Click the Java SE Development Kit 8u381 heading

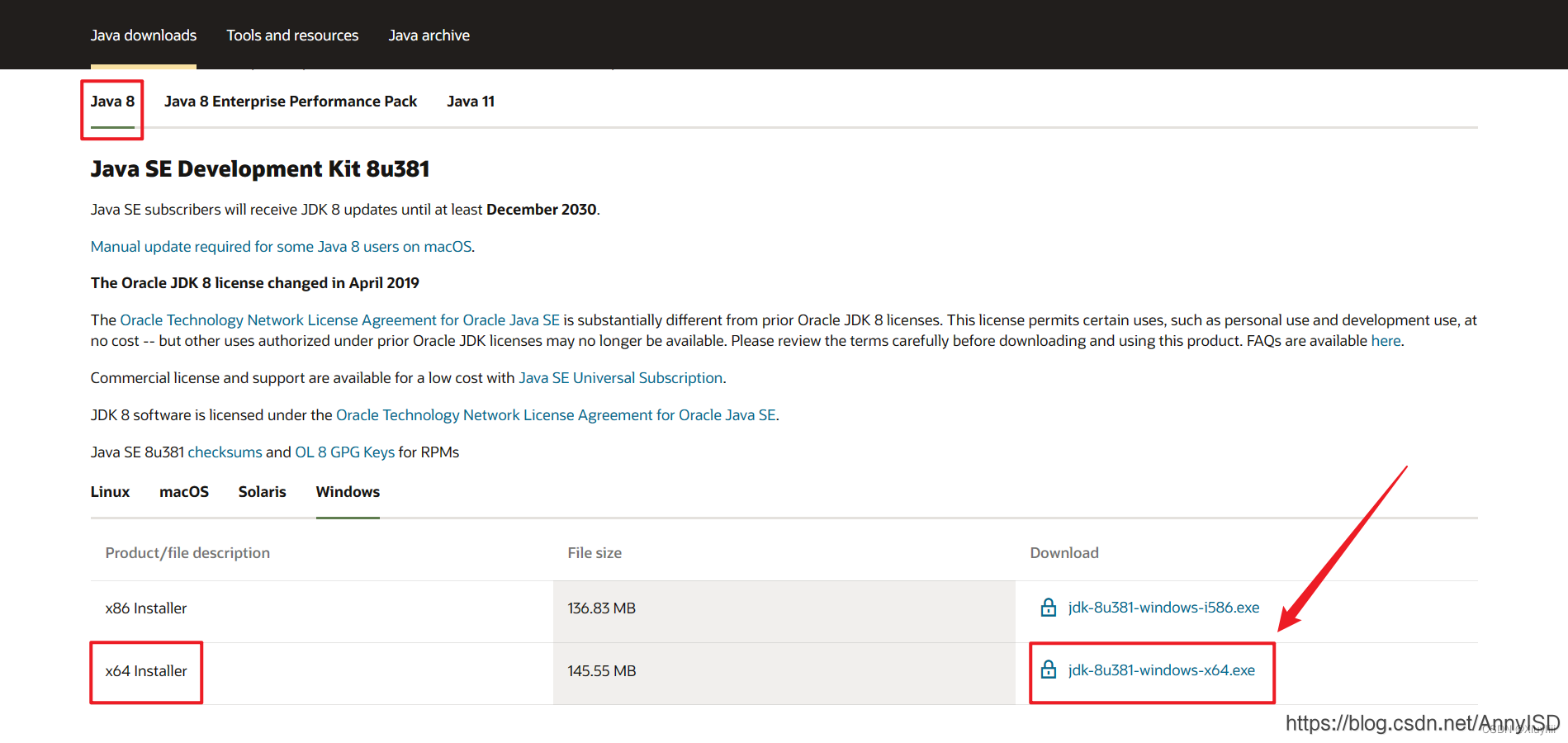[260, 169]
